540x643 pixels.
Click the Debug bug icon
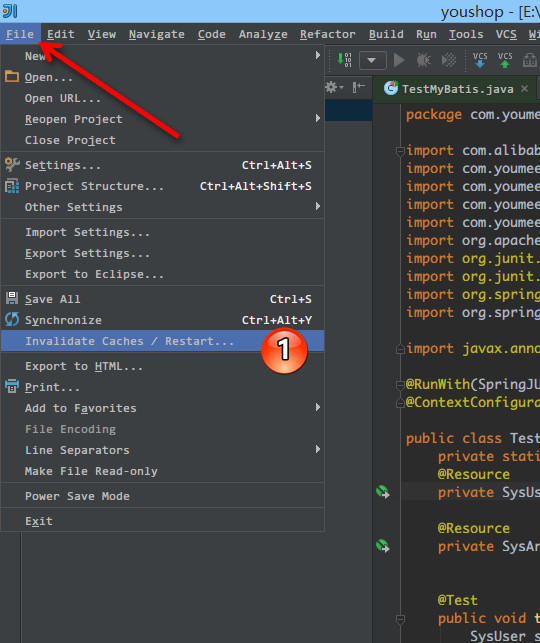(x=423, y=60)
